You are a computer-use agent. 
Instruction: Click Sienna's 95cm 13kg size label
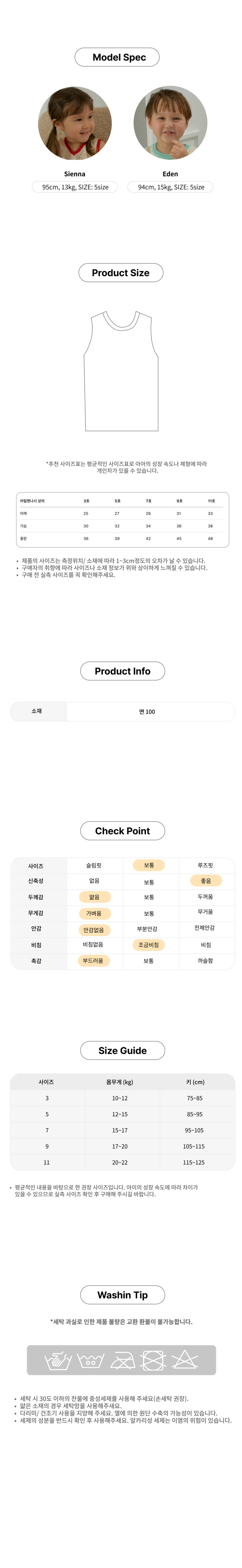coord(75,187)
